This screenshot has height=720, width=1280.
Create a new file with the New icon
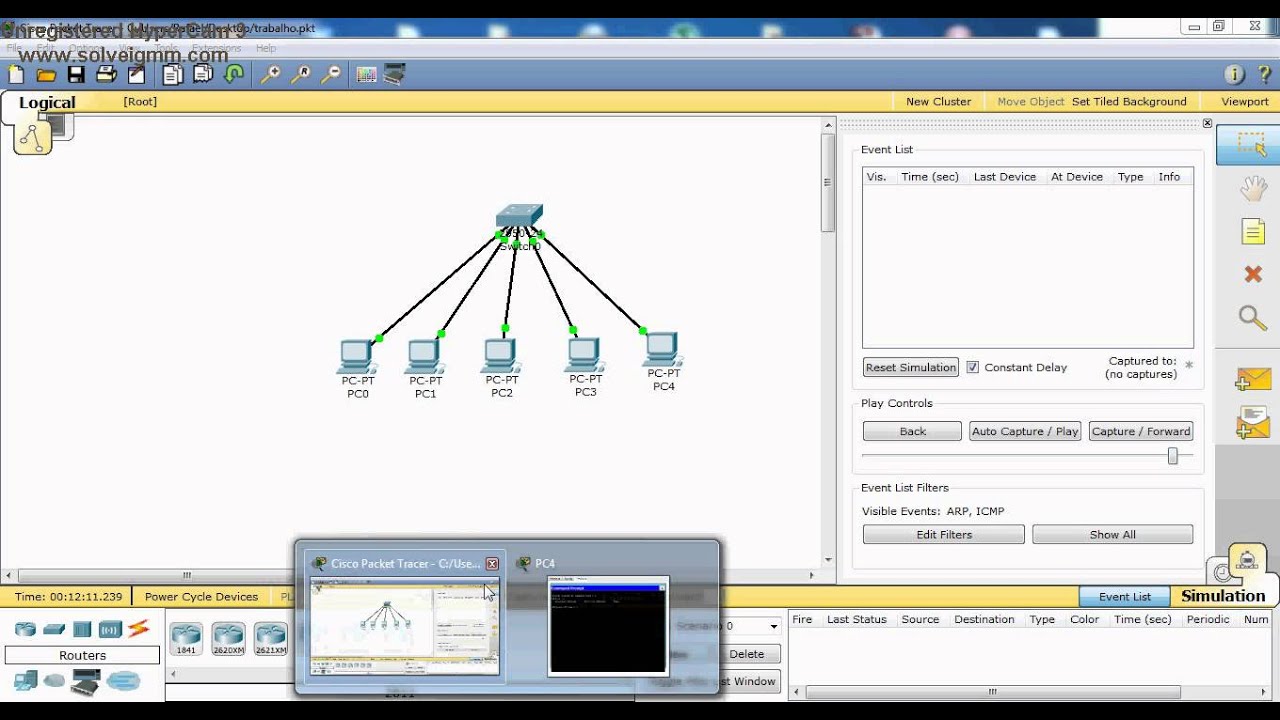16,75
